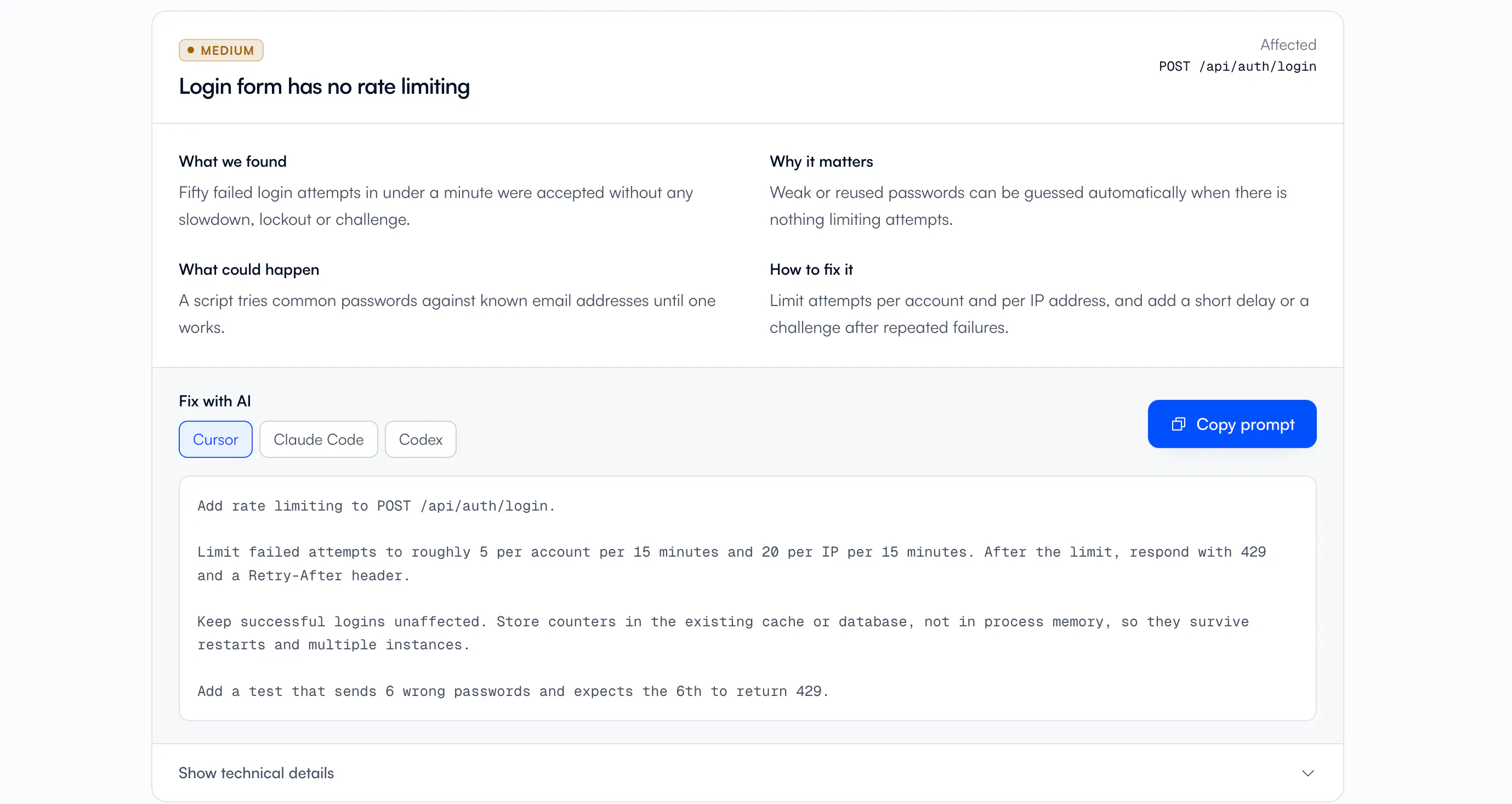This screenshot has height=804, width=1512.
Task: Click prompt line 'Add rate limiting to POST /api/auth/login.'
Action: click(376, 506)
